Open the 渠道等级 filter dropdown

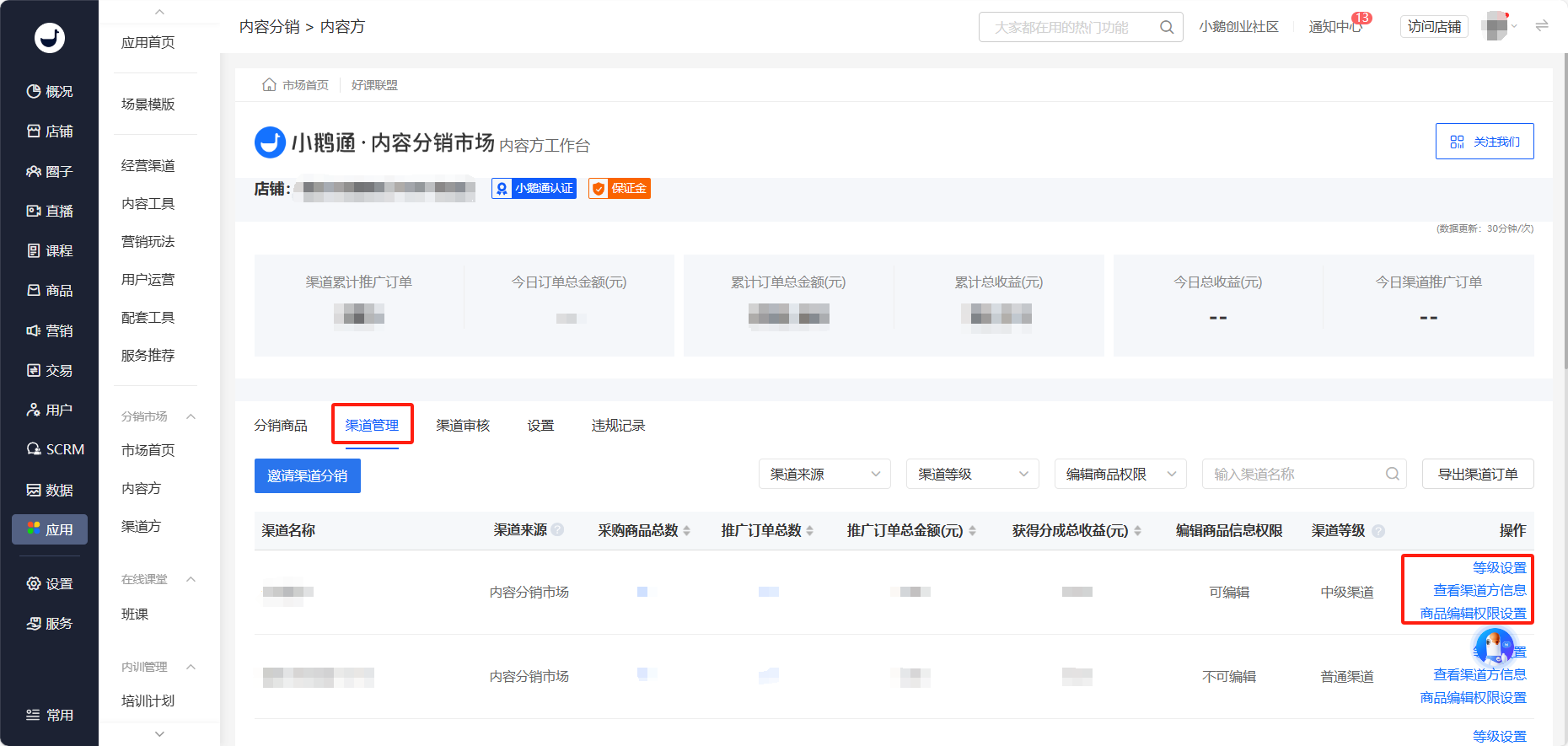coord(972,474)
